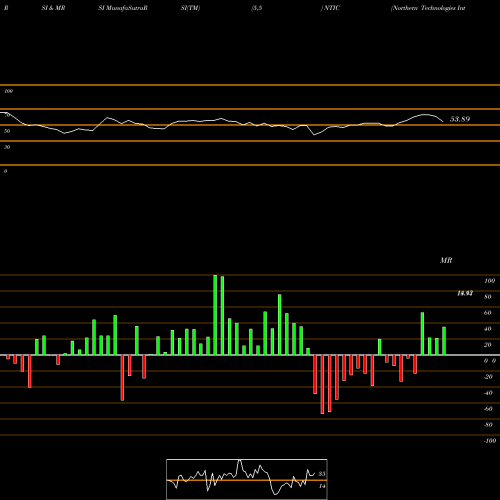Click the ') NTIC' ticker label

[330, 8]
